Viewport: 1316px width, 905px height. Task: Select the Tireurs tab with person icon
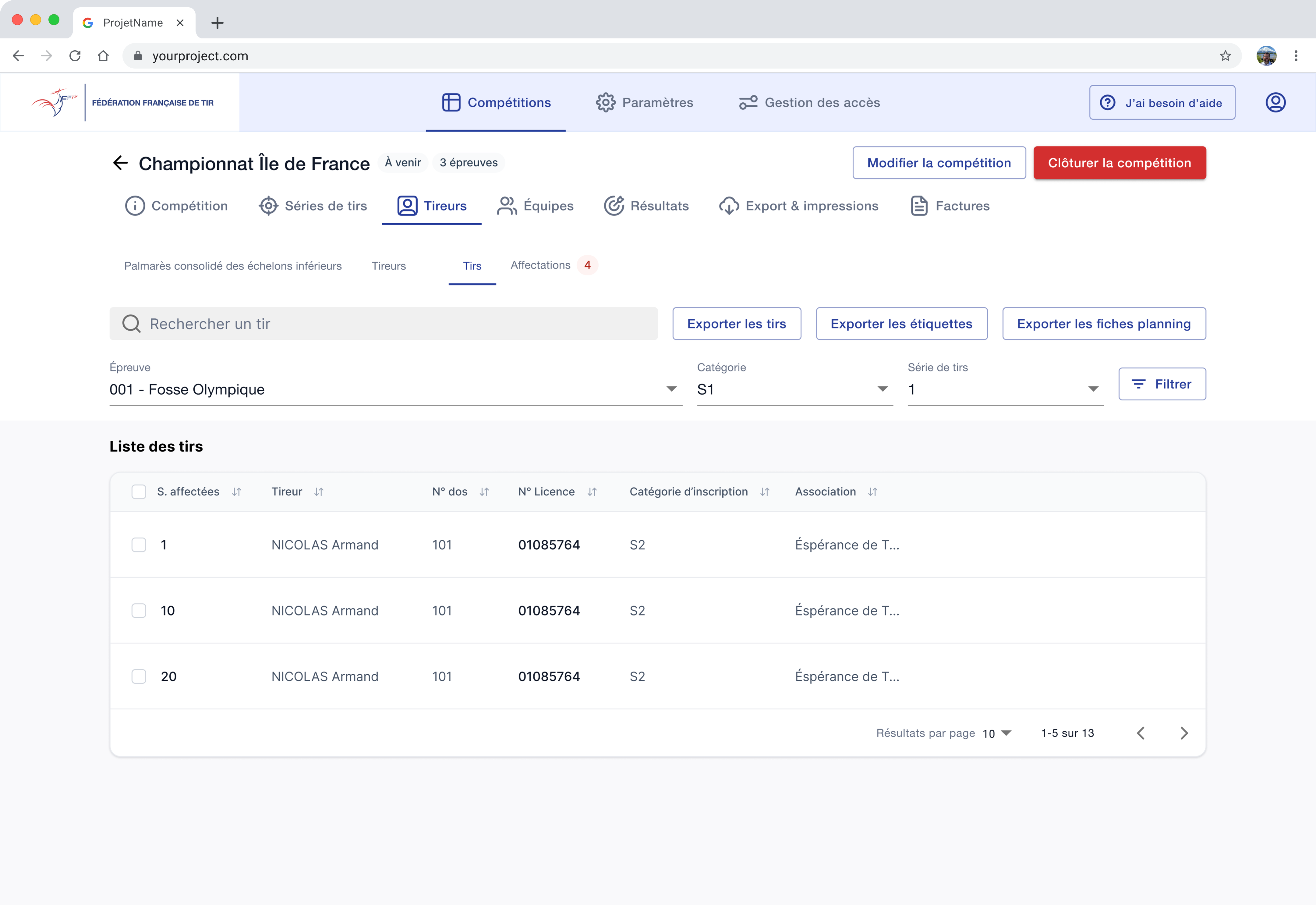coord(432,206)
